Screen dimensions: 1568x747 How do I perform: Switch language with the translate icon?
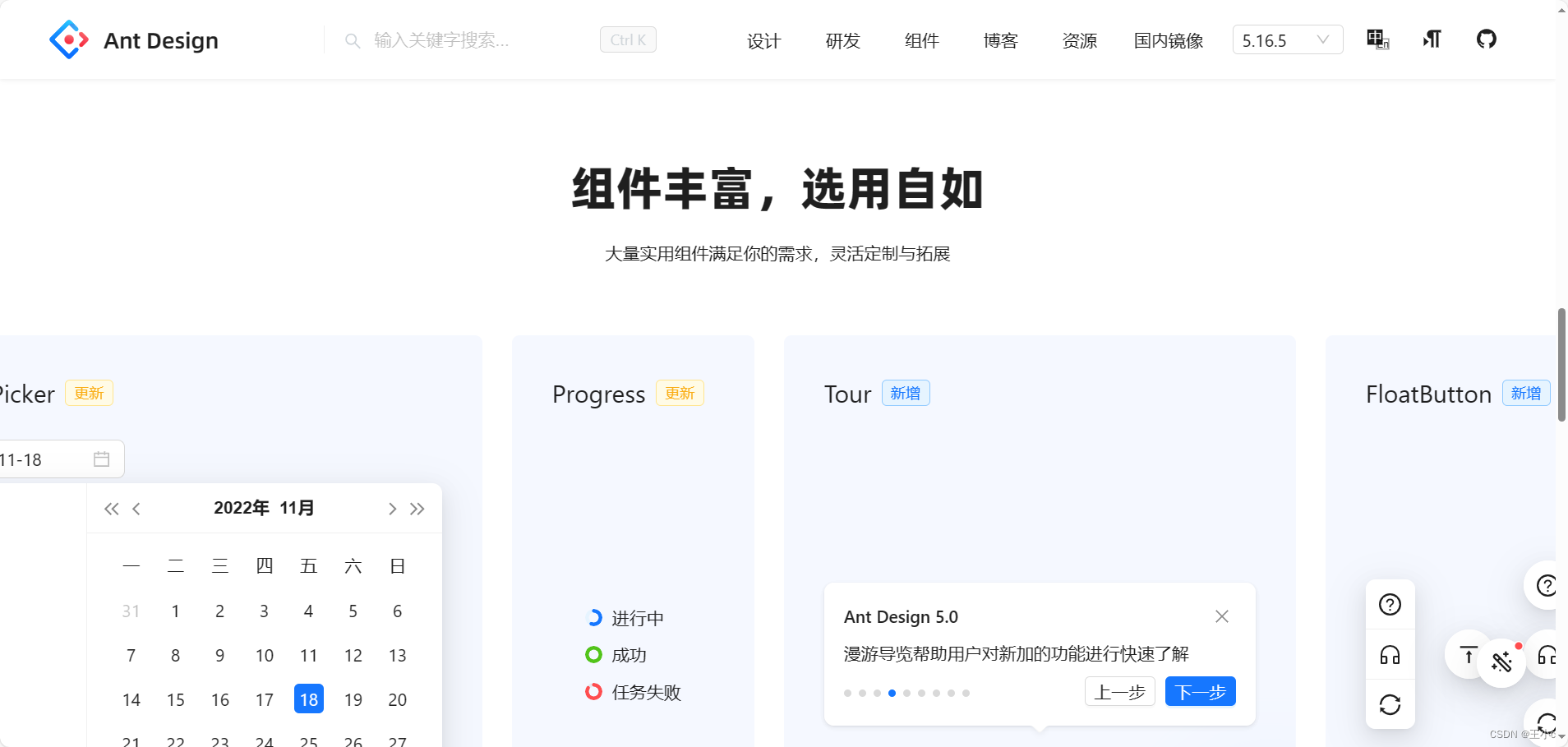tap(1378, 39)
